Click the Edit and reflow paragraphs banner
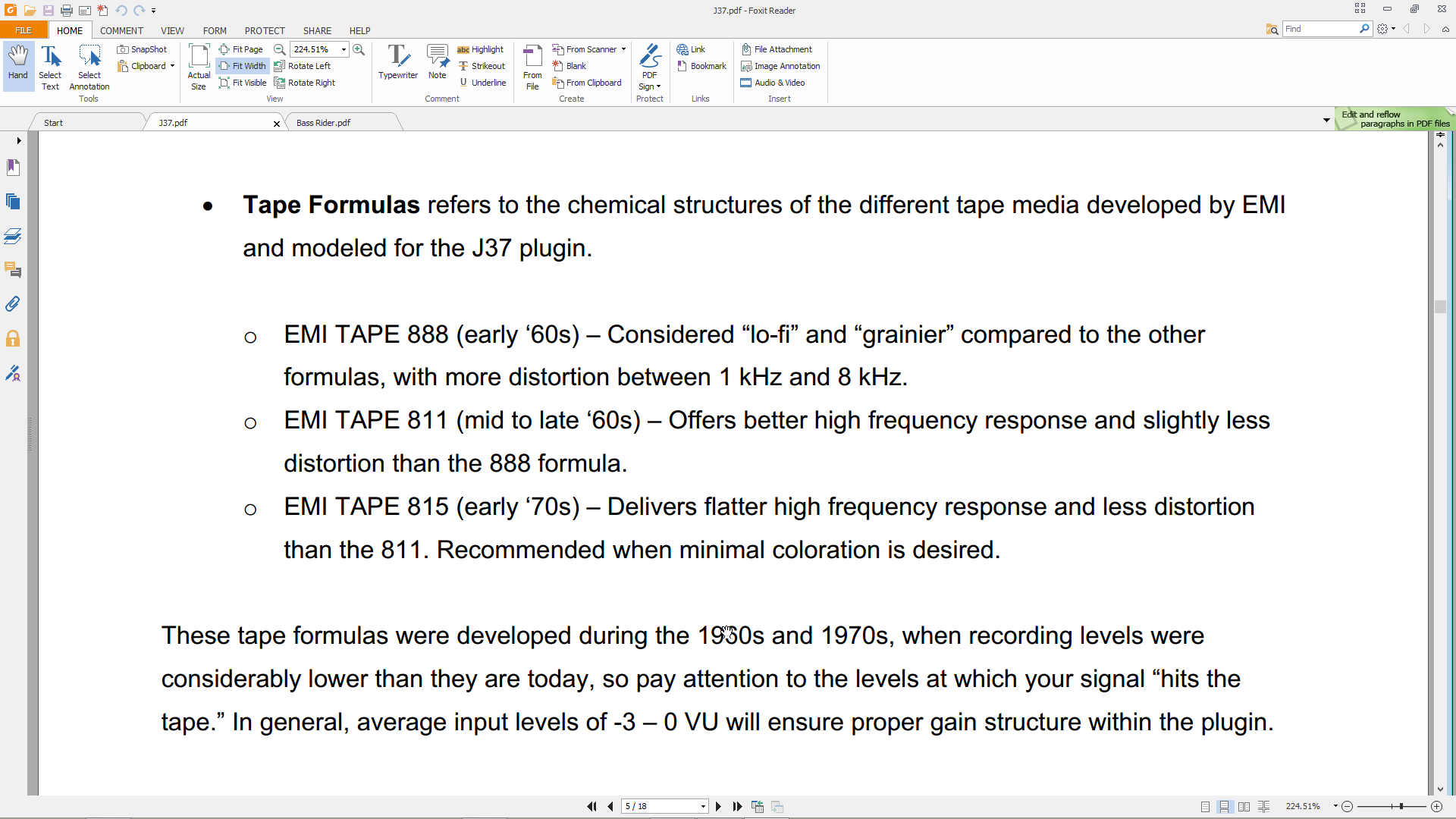The image size is (1456, 819). pyautogui.click(x=1395, y=119)
